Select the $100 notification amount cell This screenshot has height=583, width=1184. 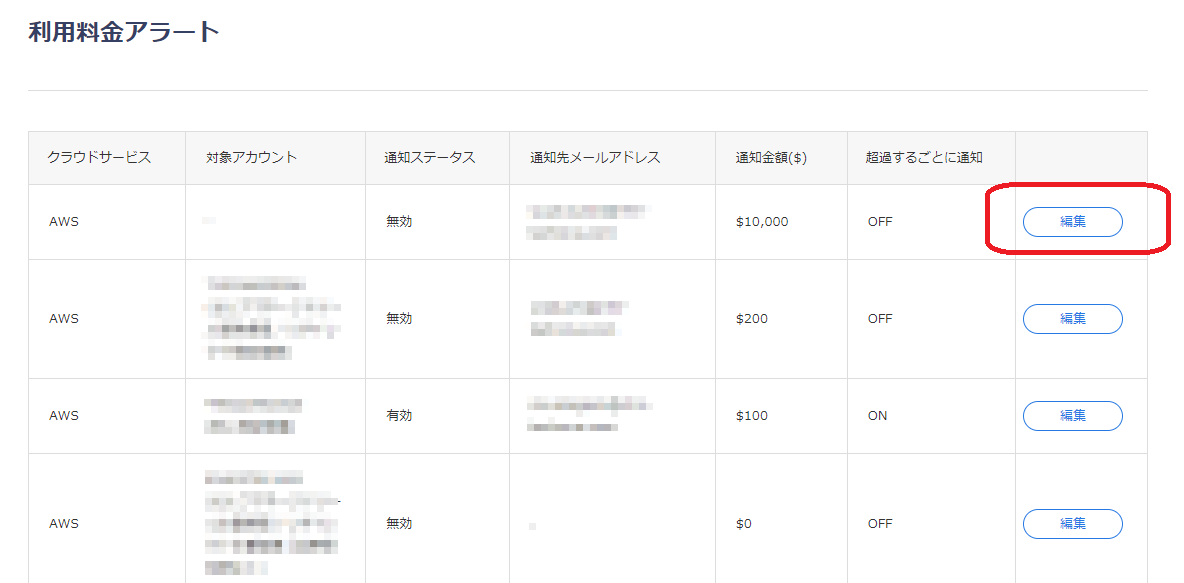751,416
